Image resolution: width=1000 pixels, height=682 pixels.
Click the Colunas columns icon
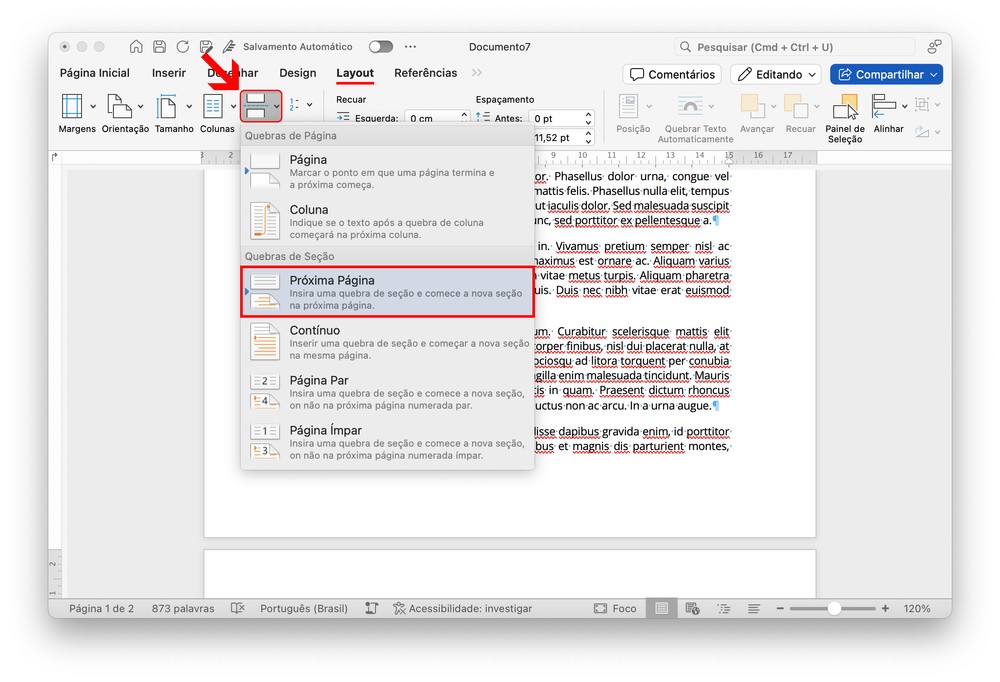coord(213,106)
